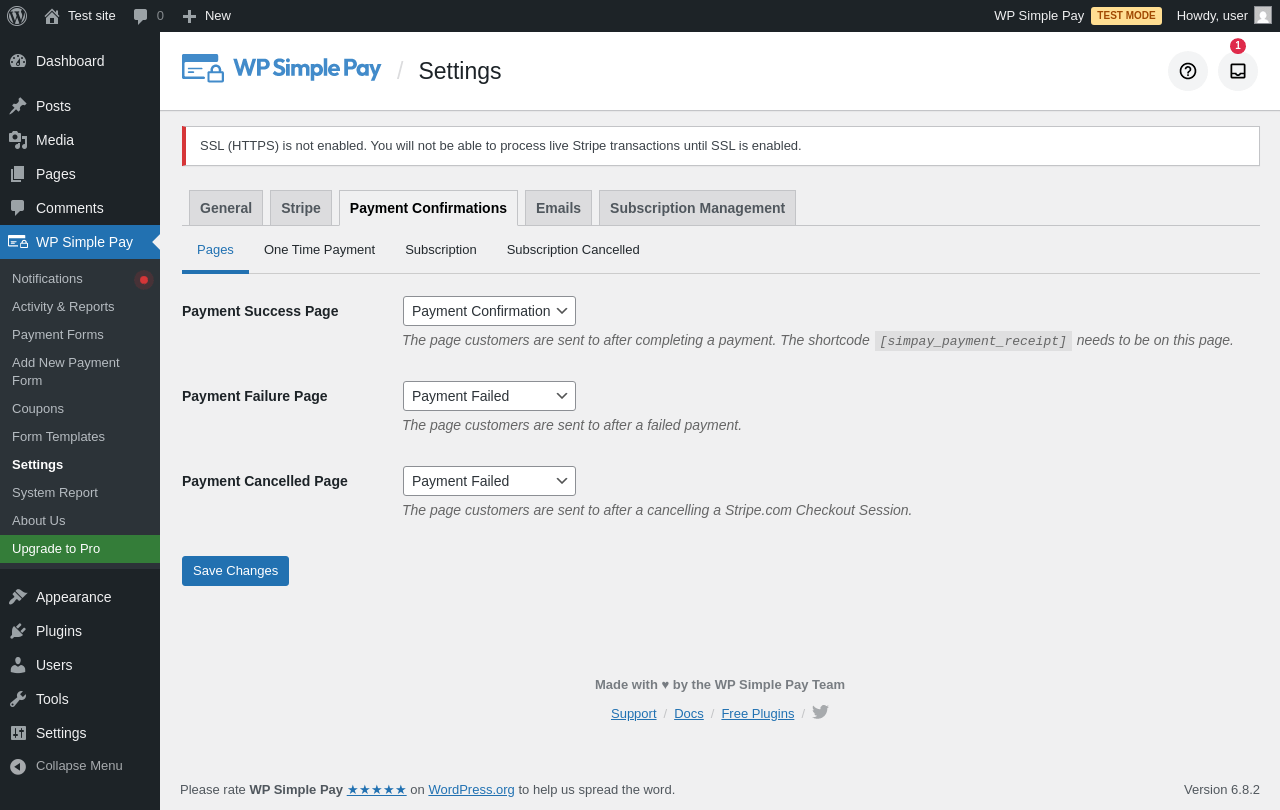Click the Tools wrench icon
Image resolution: width=1280 pixels, height=810 pixels.
coord(18,699)
